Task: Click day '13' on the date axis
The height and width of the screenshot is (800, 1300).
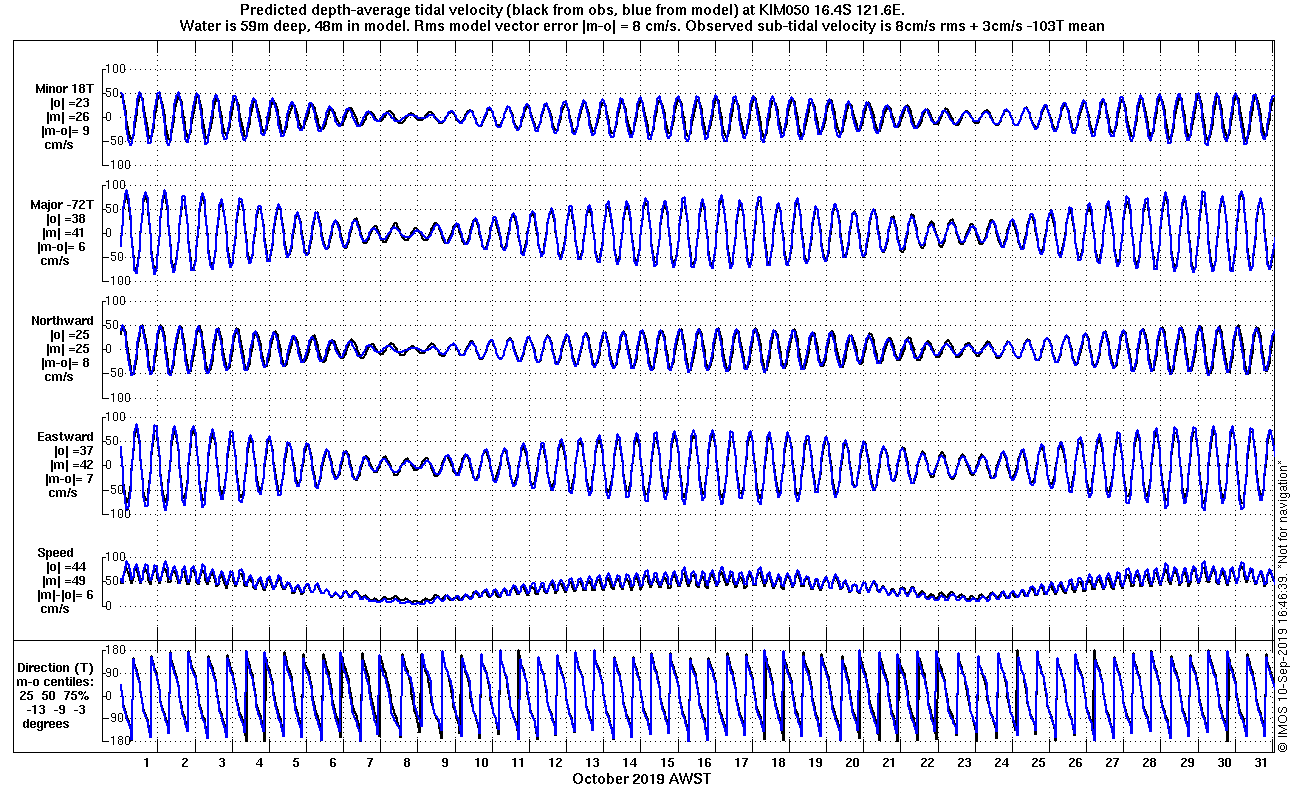Action: click(x=593, y=763)
